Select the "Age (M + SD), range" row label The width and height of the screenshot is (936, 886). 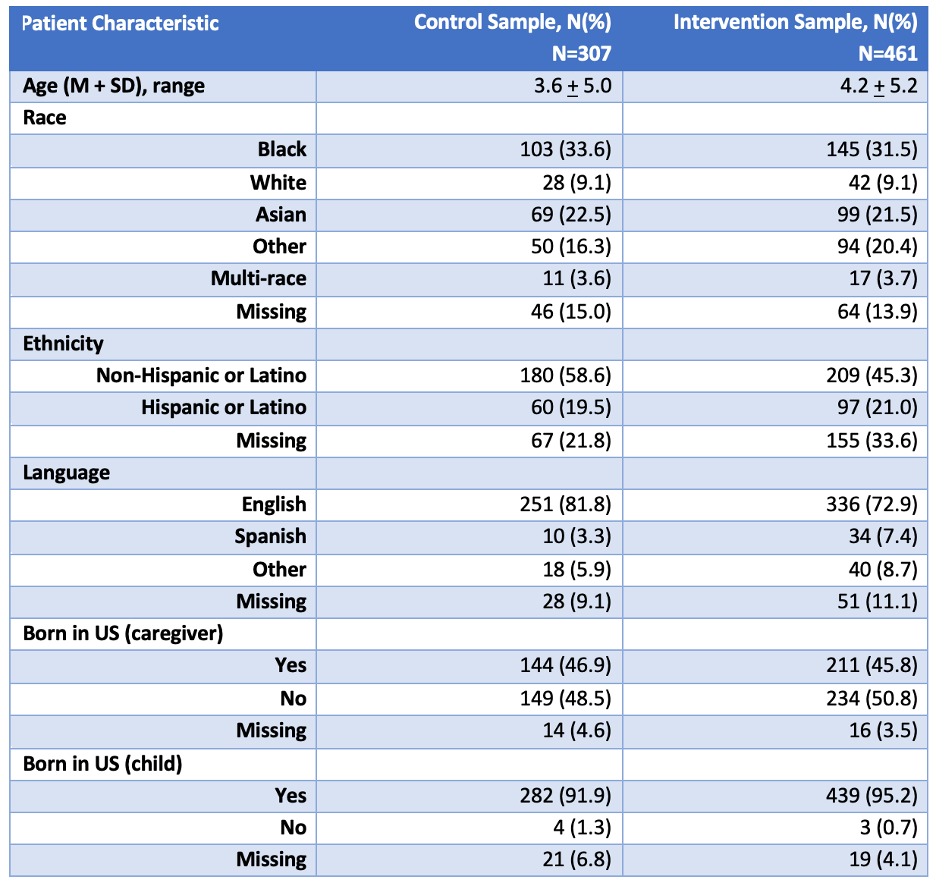pos(113,87)
